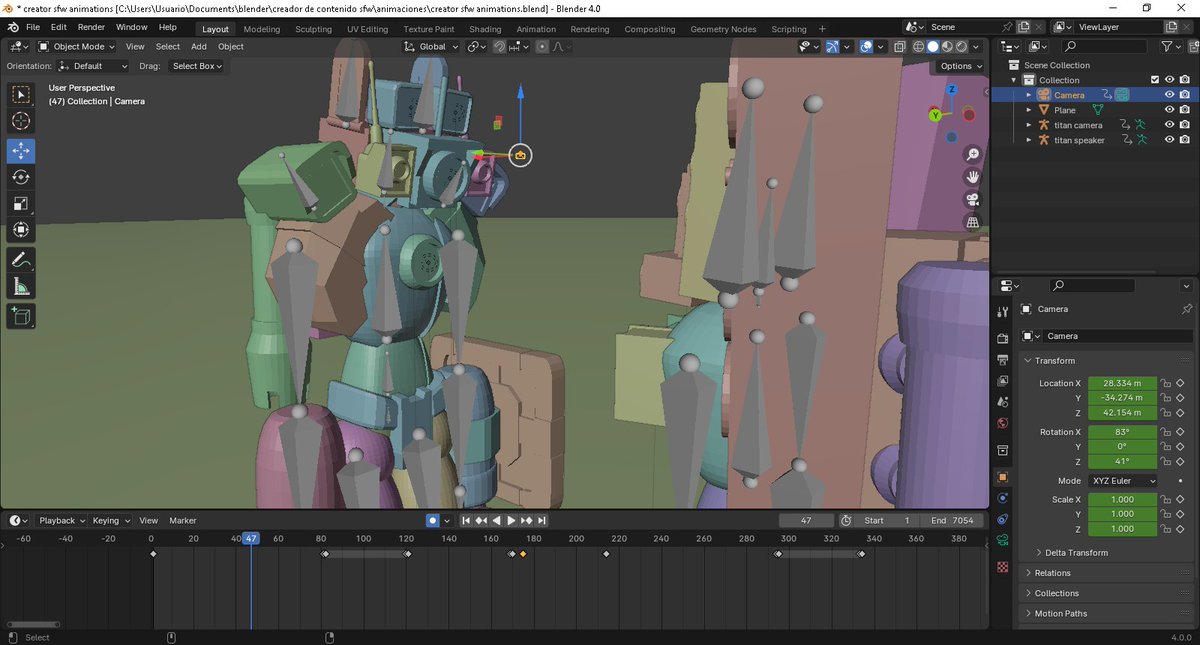Select the Transform tool
The image size is (1200, 645).
(x=21, y=230)
